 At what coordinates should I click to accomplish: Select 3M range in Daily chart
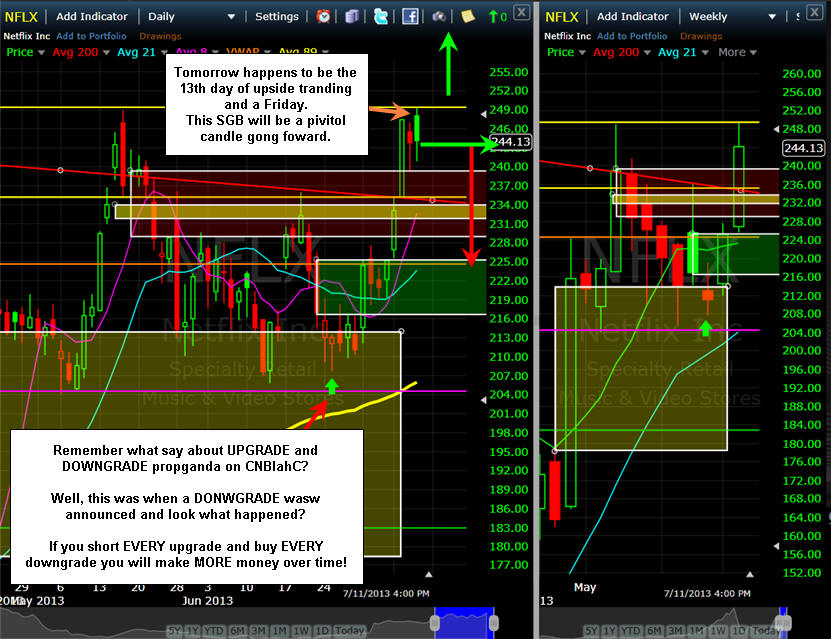click(258, 631)
